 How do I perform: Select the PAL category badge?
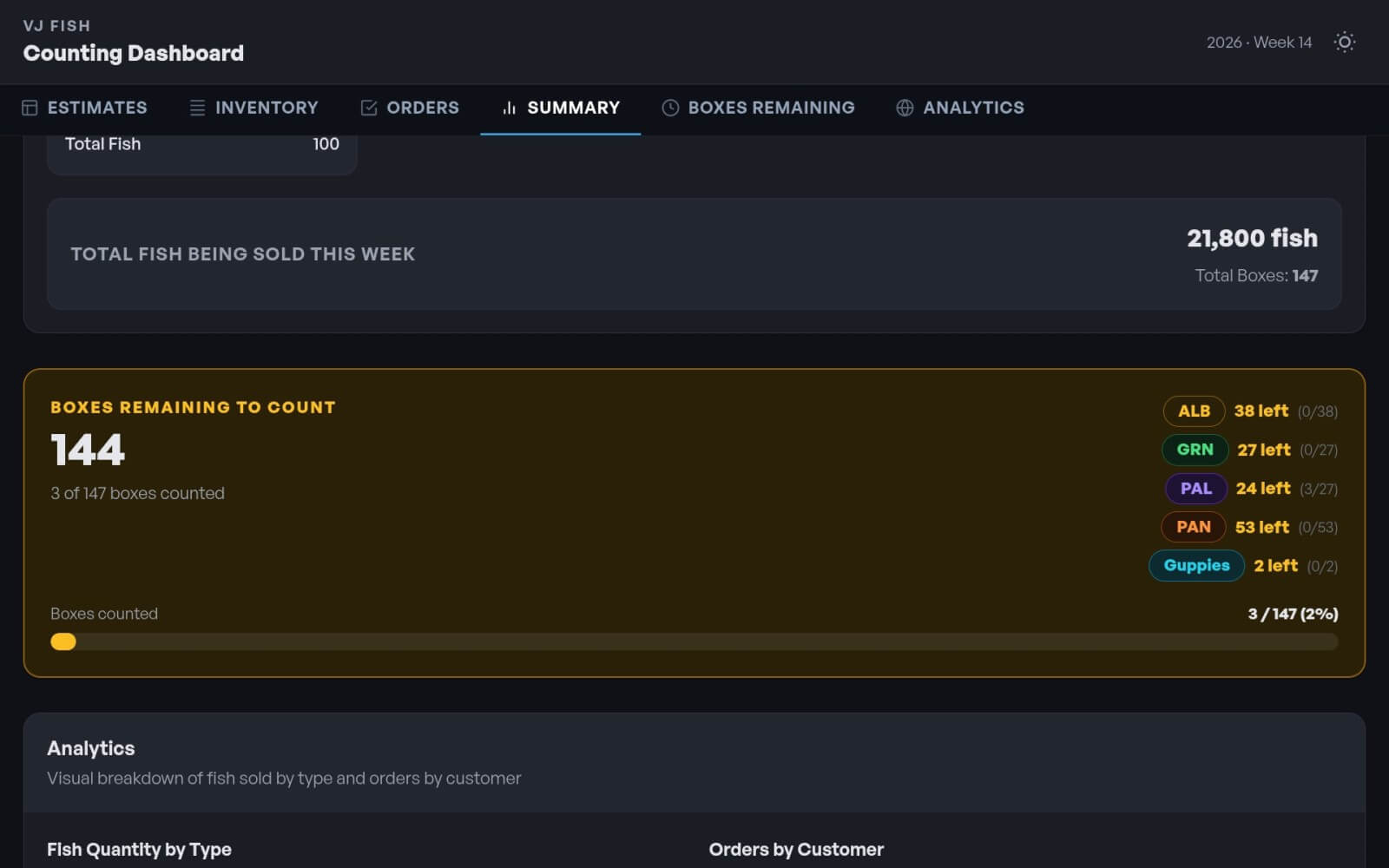point(1195,489)
